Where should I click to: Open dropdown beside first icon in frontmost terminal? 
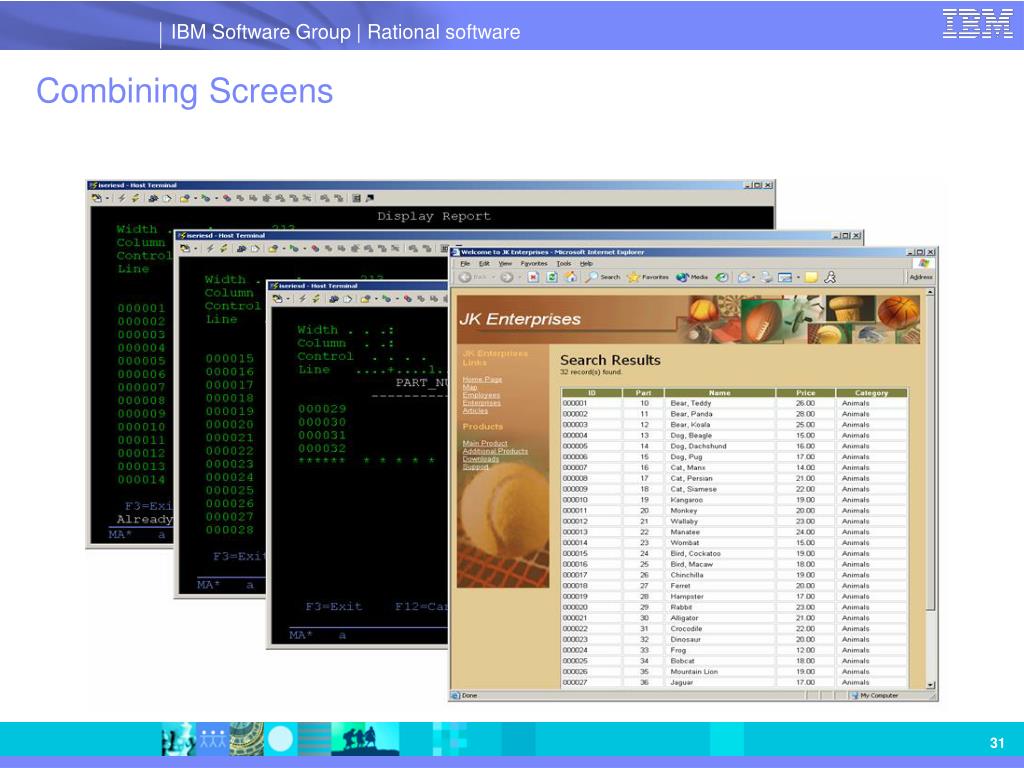(x=288, y=299)
